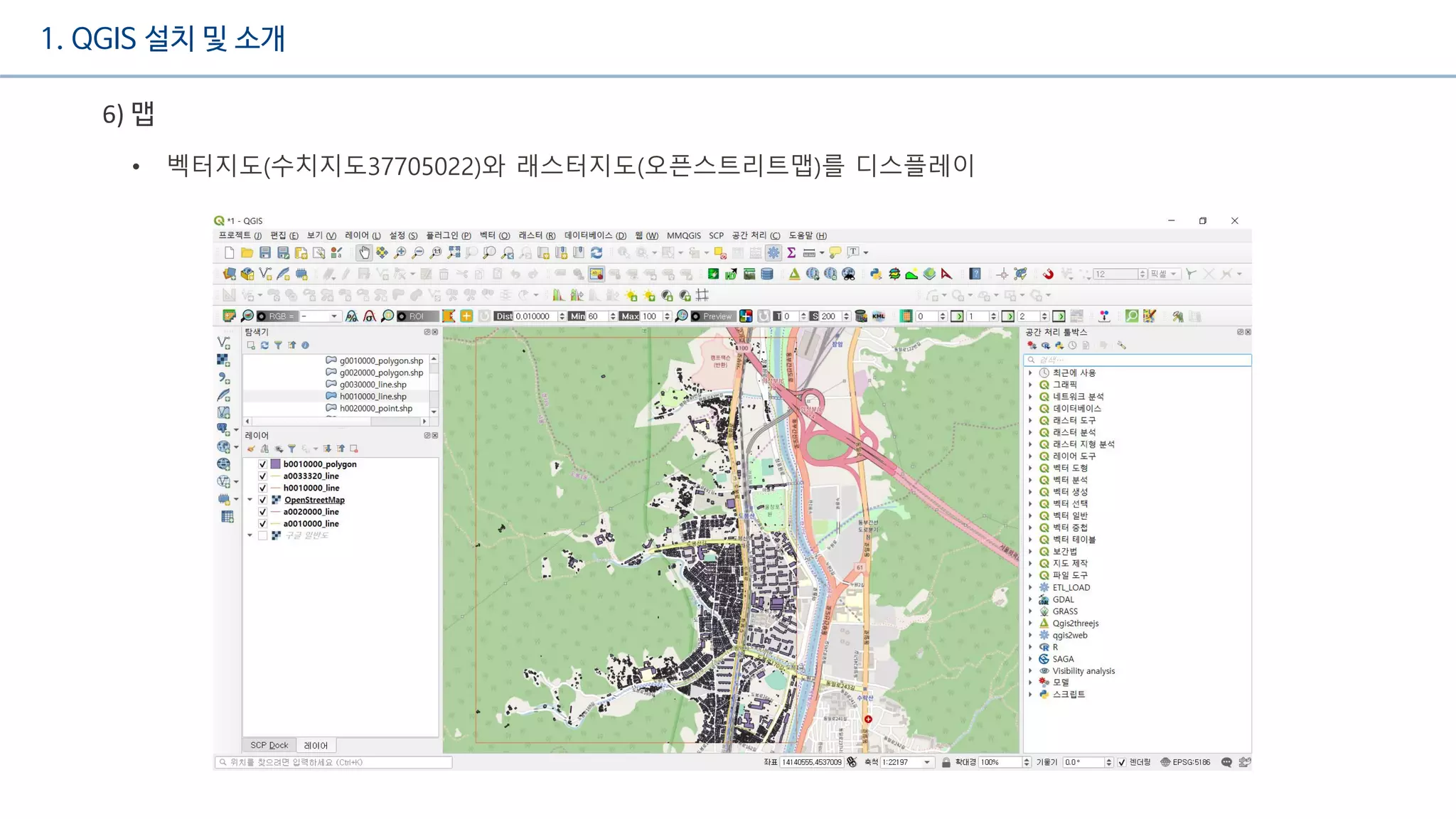Click the messages log speech bubble in status bar
The image size is (1456, 819).
pos(1226,762)
